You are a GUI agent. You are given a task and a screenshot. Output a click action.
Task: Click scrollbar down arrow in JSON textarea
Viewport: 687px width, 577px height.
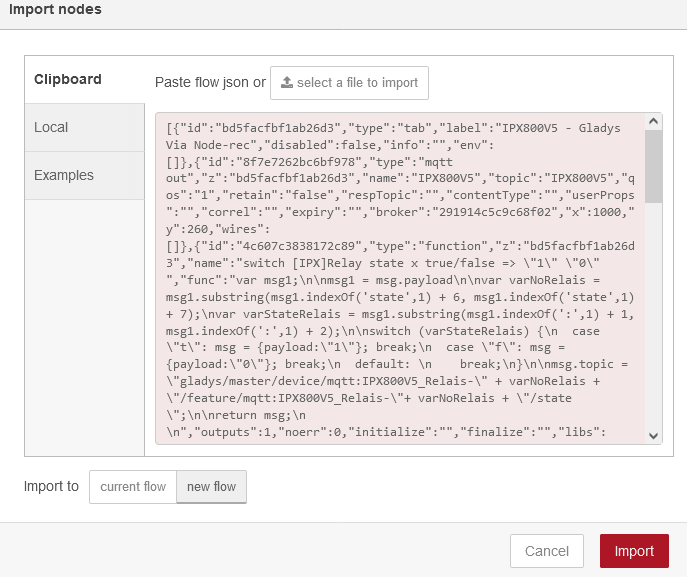pos(654,435)
